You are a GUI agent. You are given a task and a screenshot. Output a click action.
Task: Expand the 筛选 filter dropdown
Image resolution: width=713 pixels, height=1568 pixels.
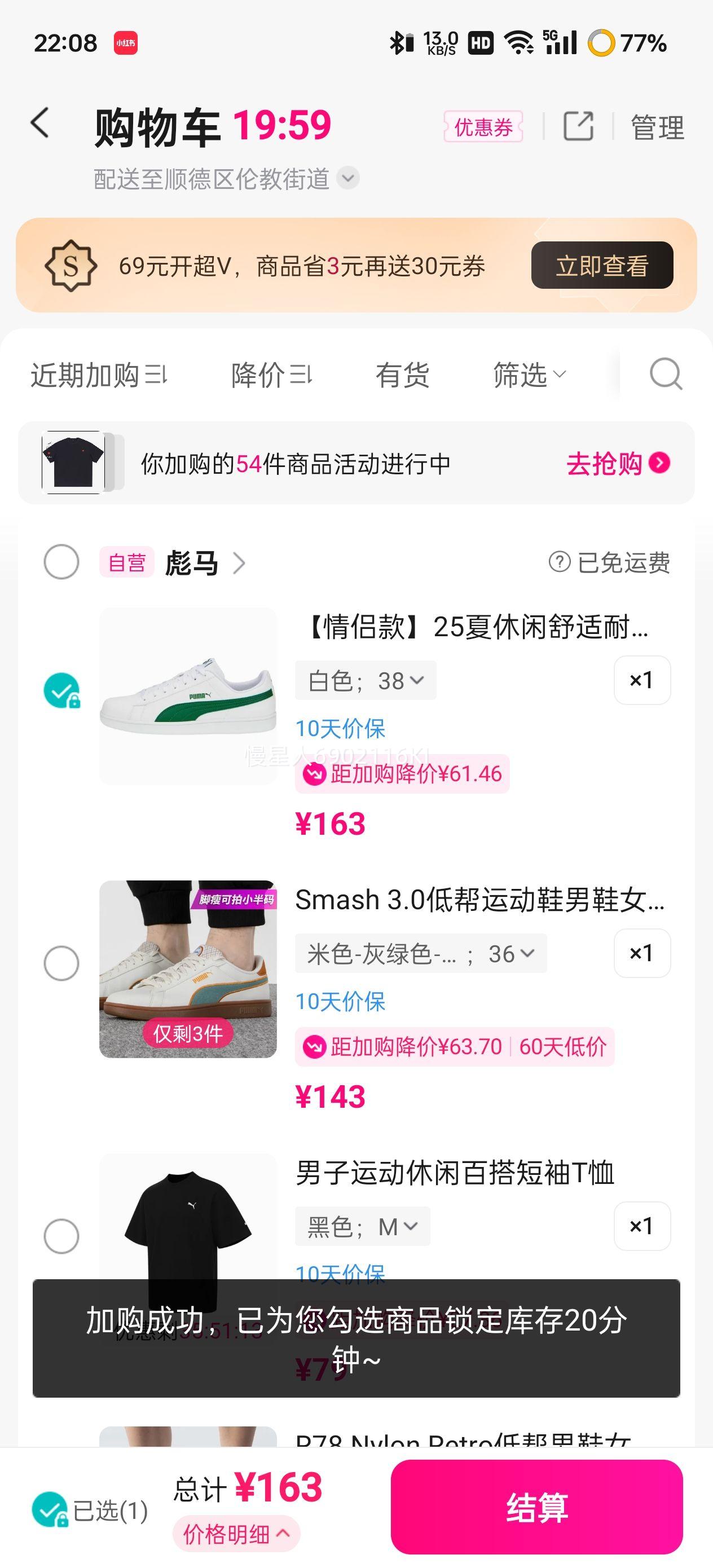pos(529,375)
